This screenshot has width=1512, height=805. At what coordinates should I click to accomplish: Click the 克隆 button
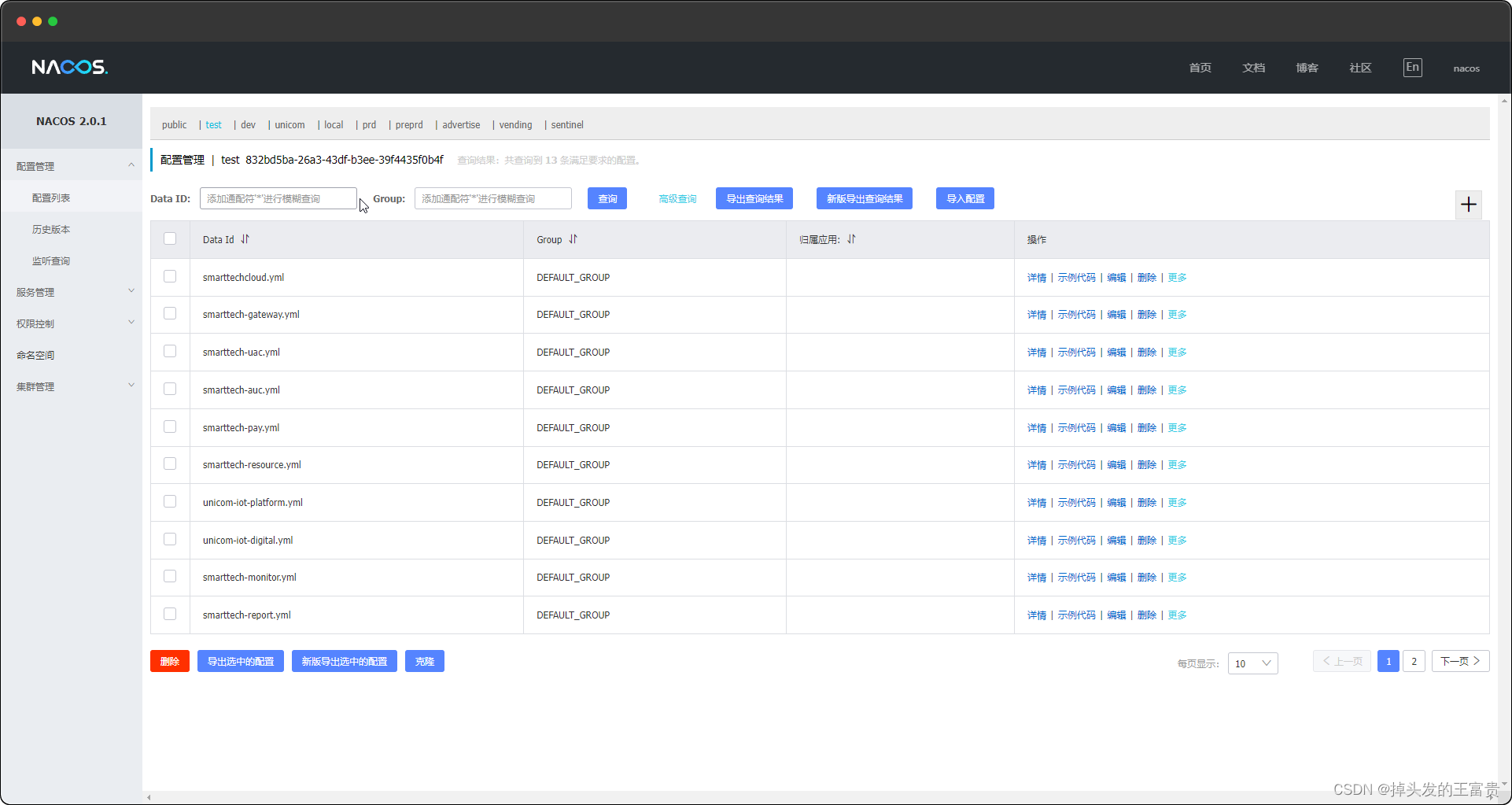pyautogui.click(x=425, y=661)
